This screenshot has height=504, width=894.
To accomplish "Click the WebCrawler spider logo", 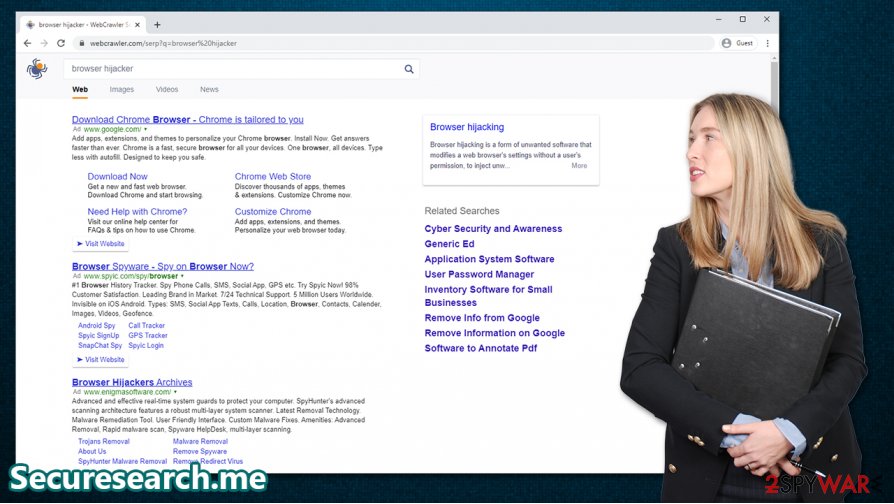I will click(36, 68).
